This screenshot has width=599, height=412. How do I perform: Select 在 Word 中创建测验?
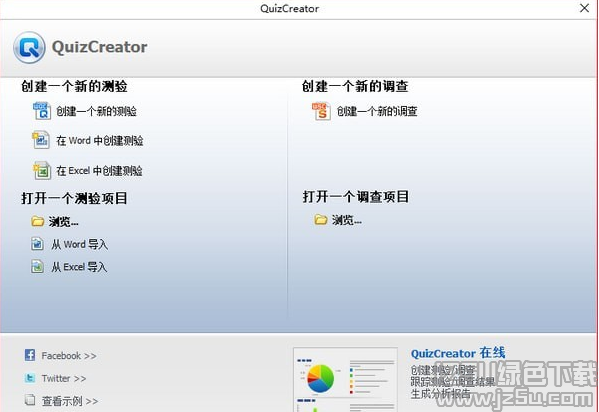(x=100, y=141)
